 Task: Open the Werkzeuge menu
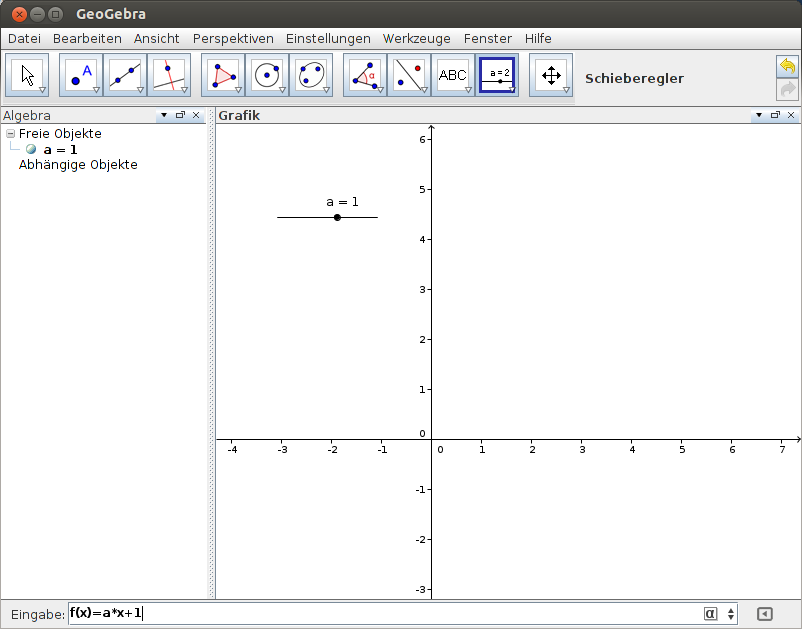(416, 38)
